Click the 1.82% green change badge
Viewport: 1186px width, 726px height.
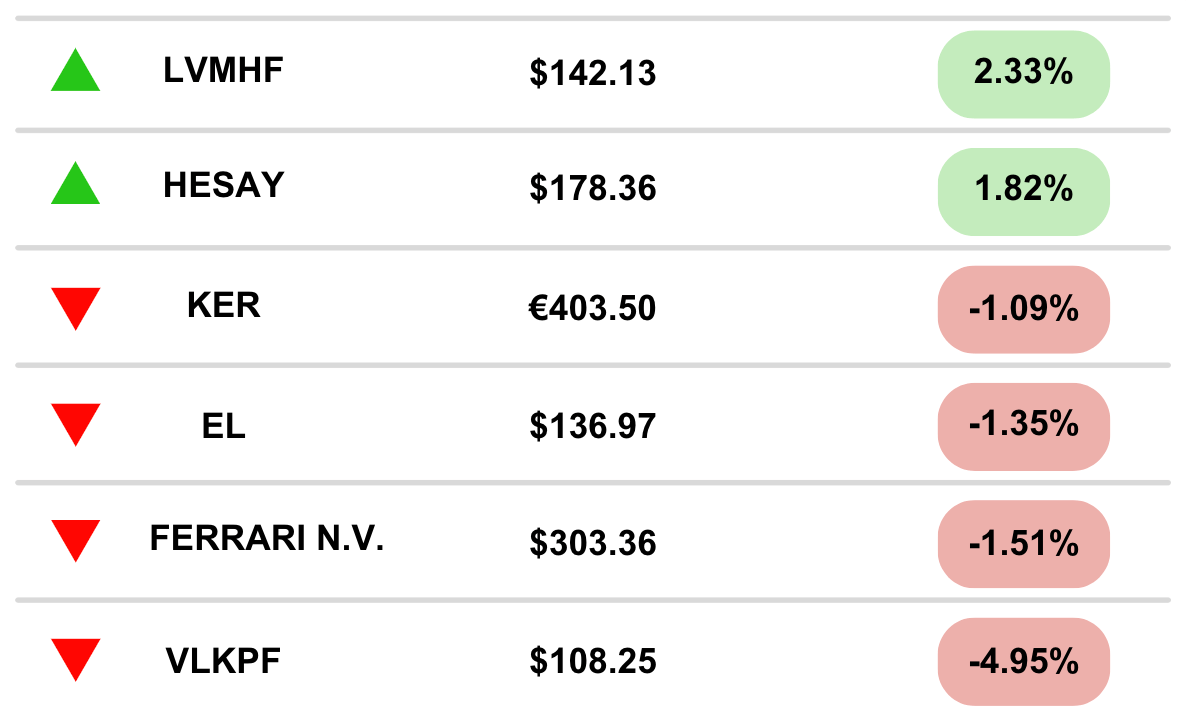point(1023,192)
